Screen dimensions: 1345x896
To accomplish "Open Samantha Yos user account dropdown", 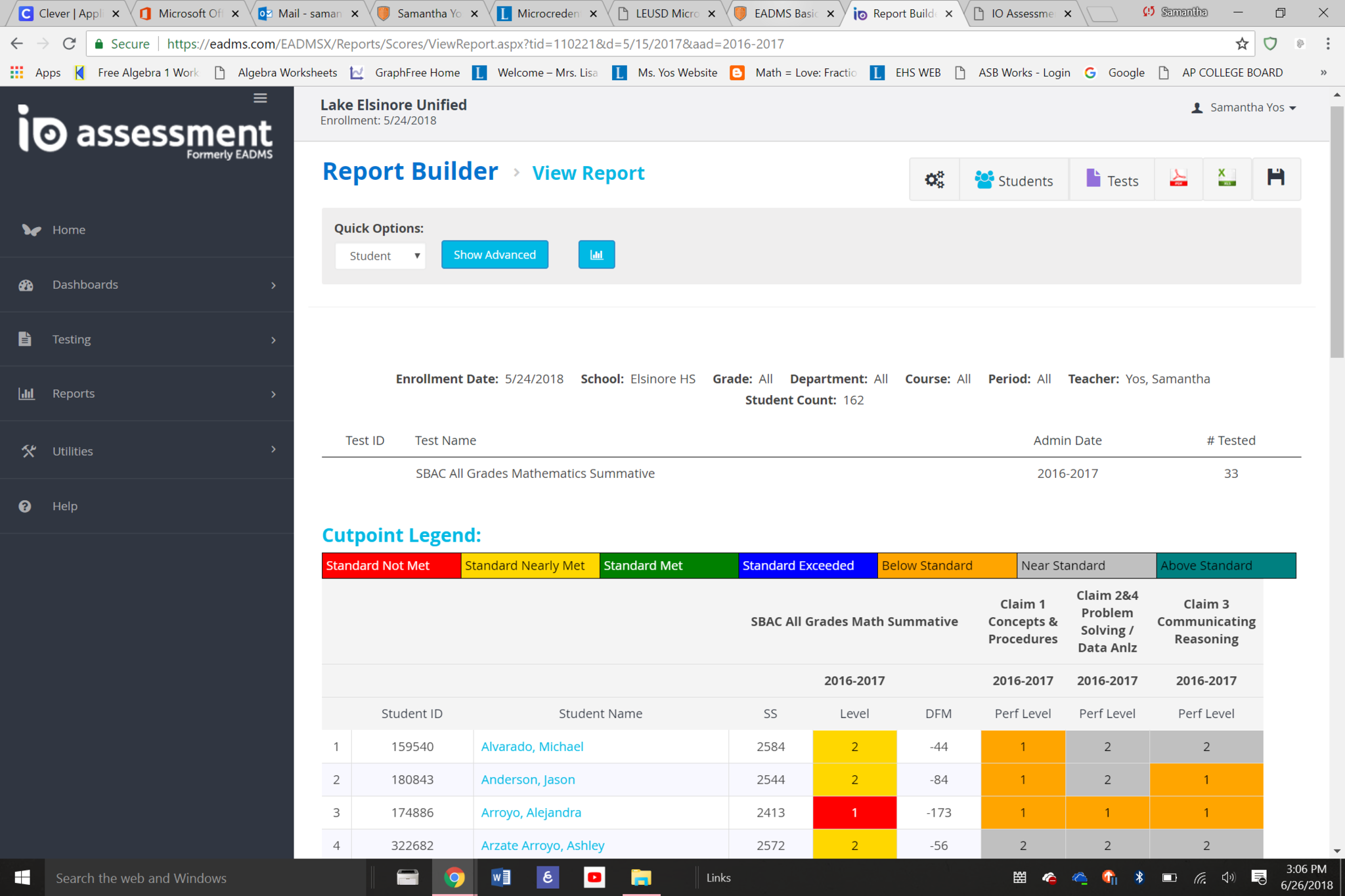I will click(1245, 107).
